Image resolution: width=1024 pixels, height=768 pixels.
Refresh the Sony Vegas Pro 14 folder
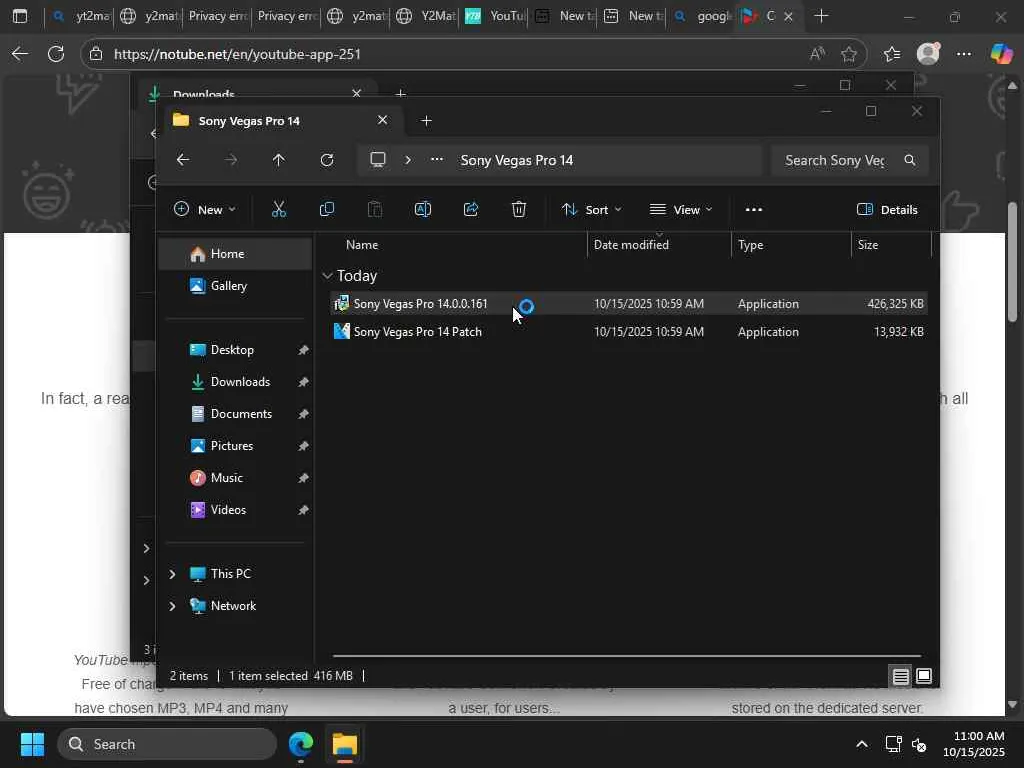pyautogui.click(x=327, y=160)
